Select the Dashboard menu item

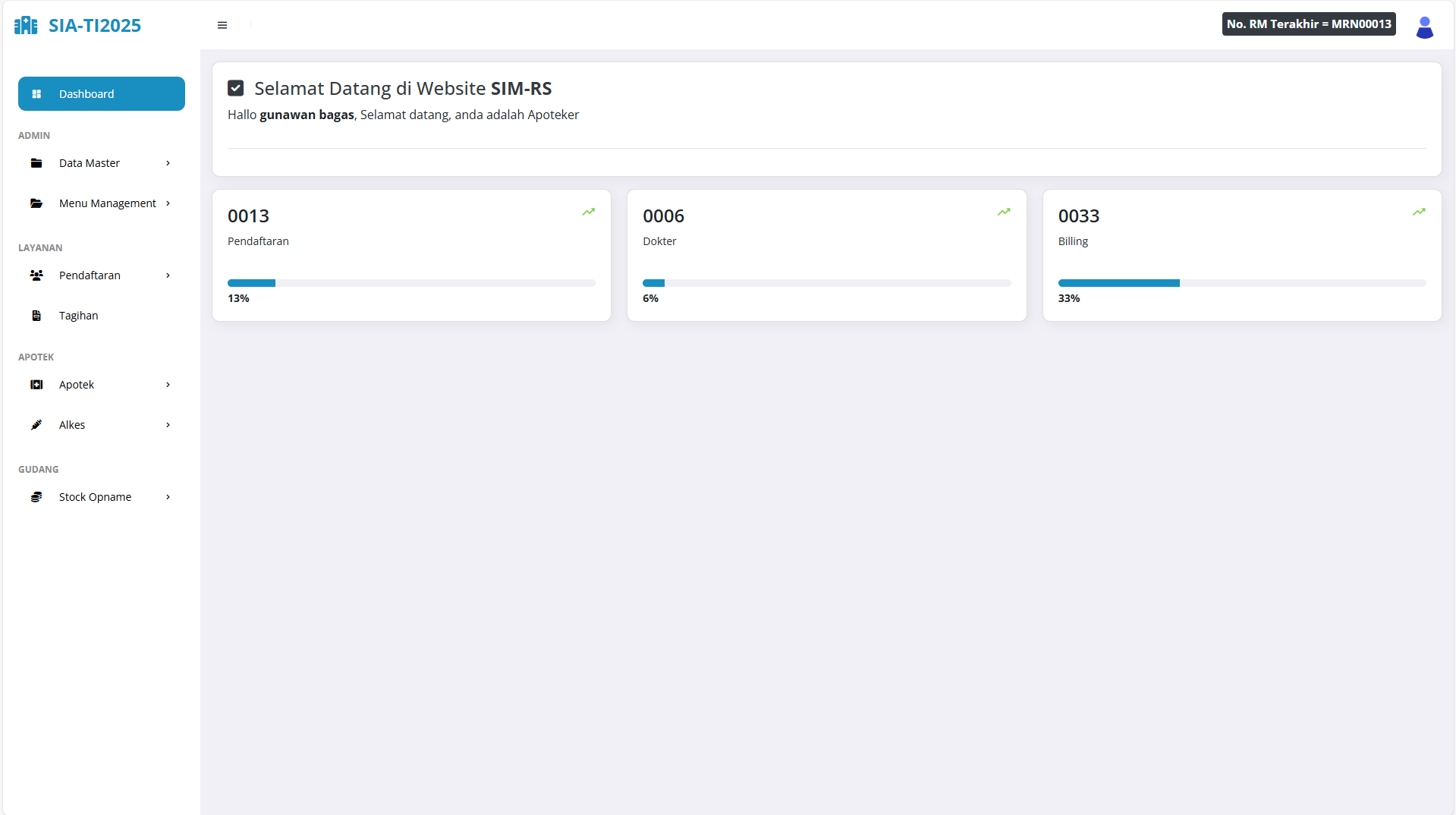102,94
